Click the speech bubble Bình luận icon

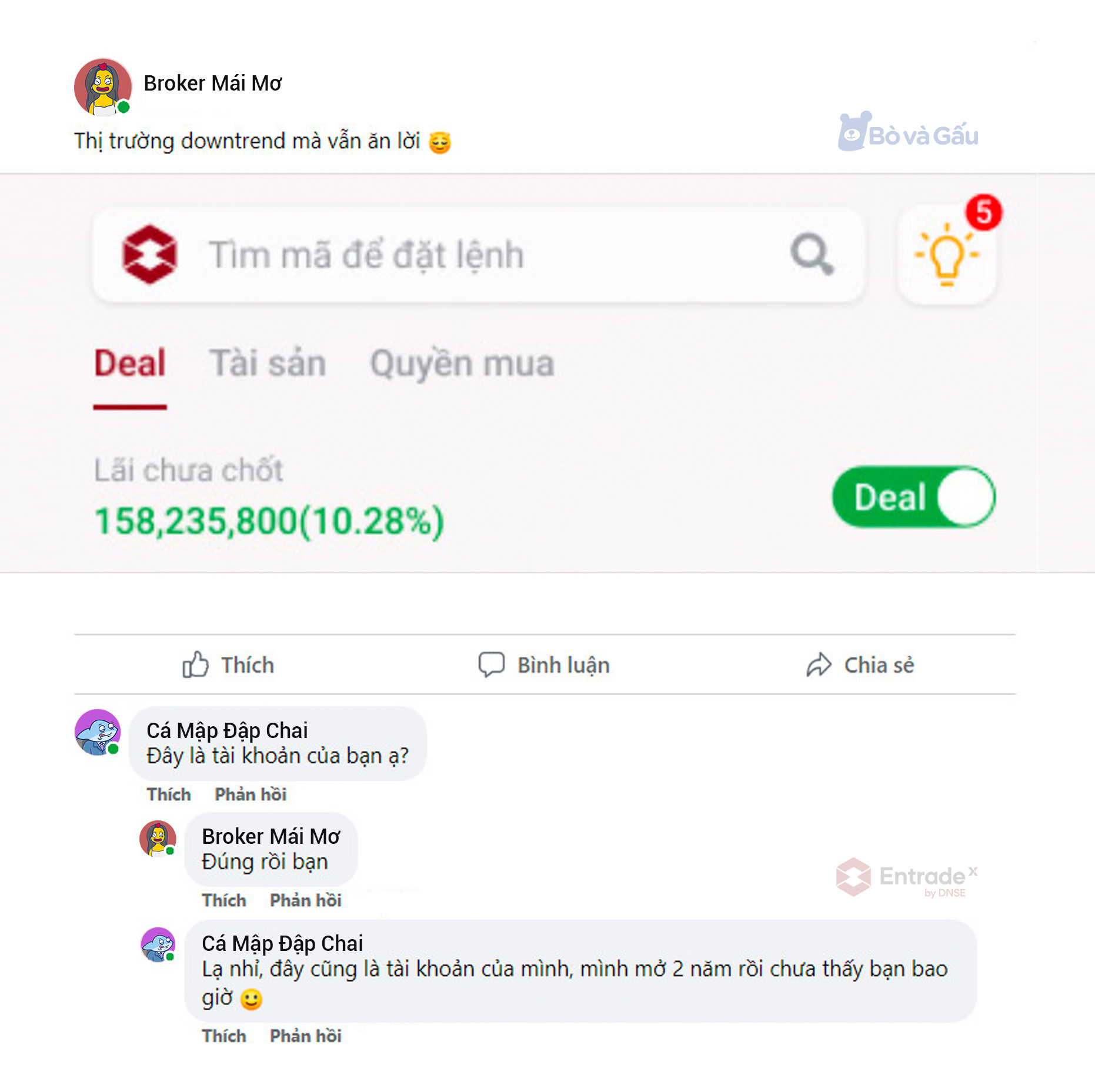tap(491, 665)
